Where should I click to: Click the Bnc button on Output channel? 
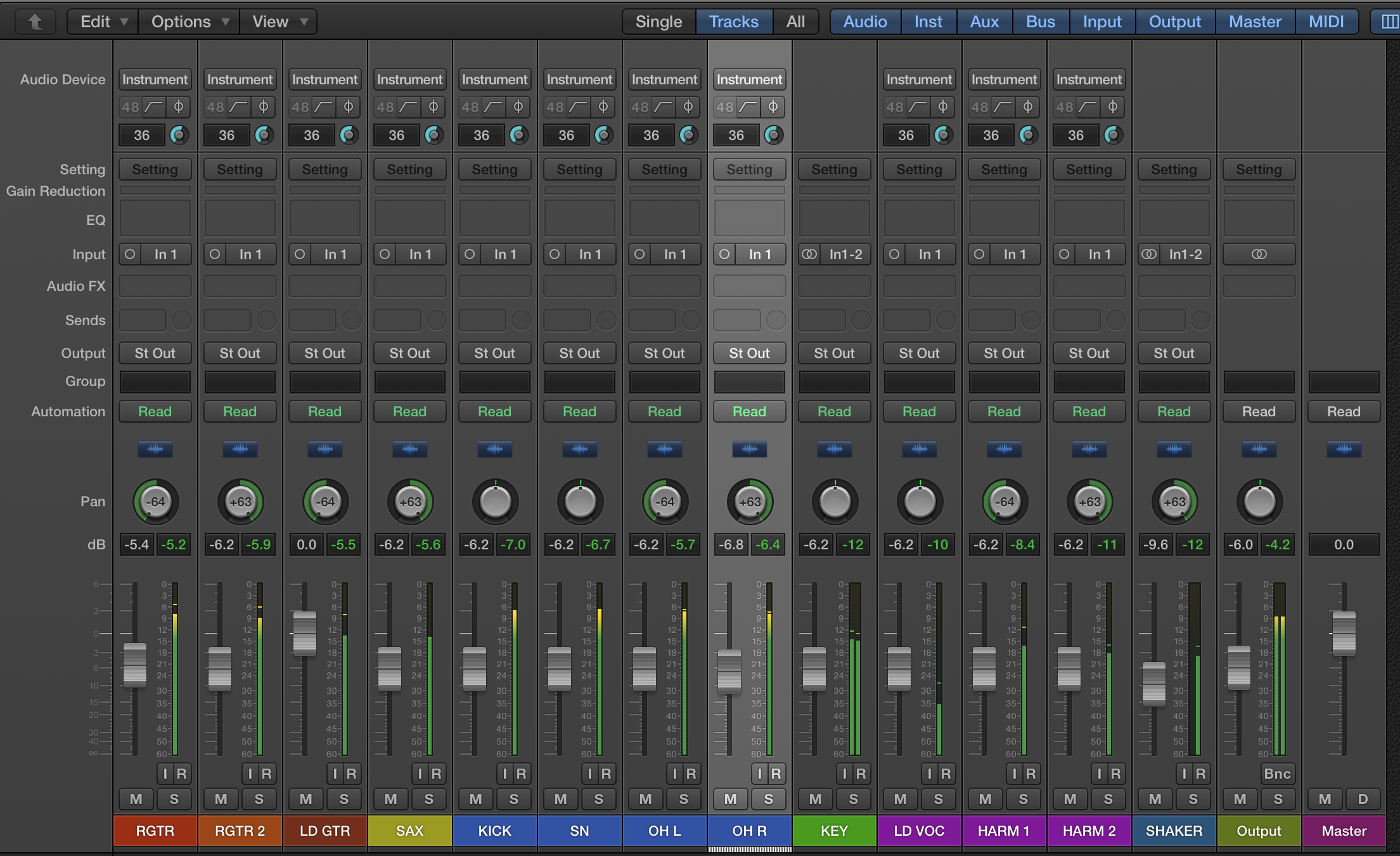pos(1277,774)
